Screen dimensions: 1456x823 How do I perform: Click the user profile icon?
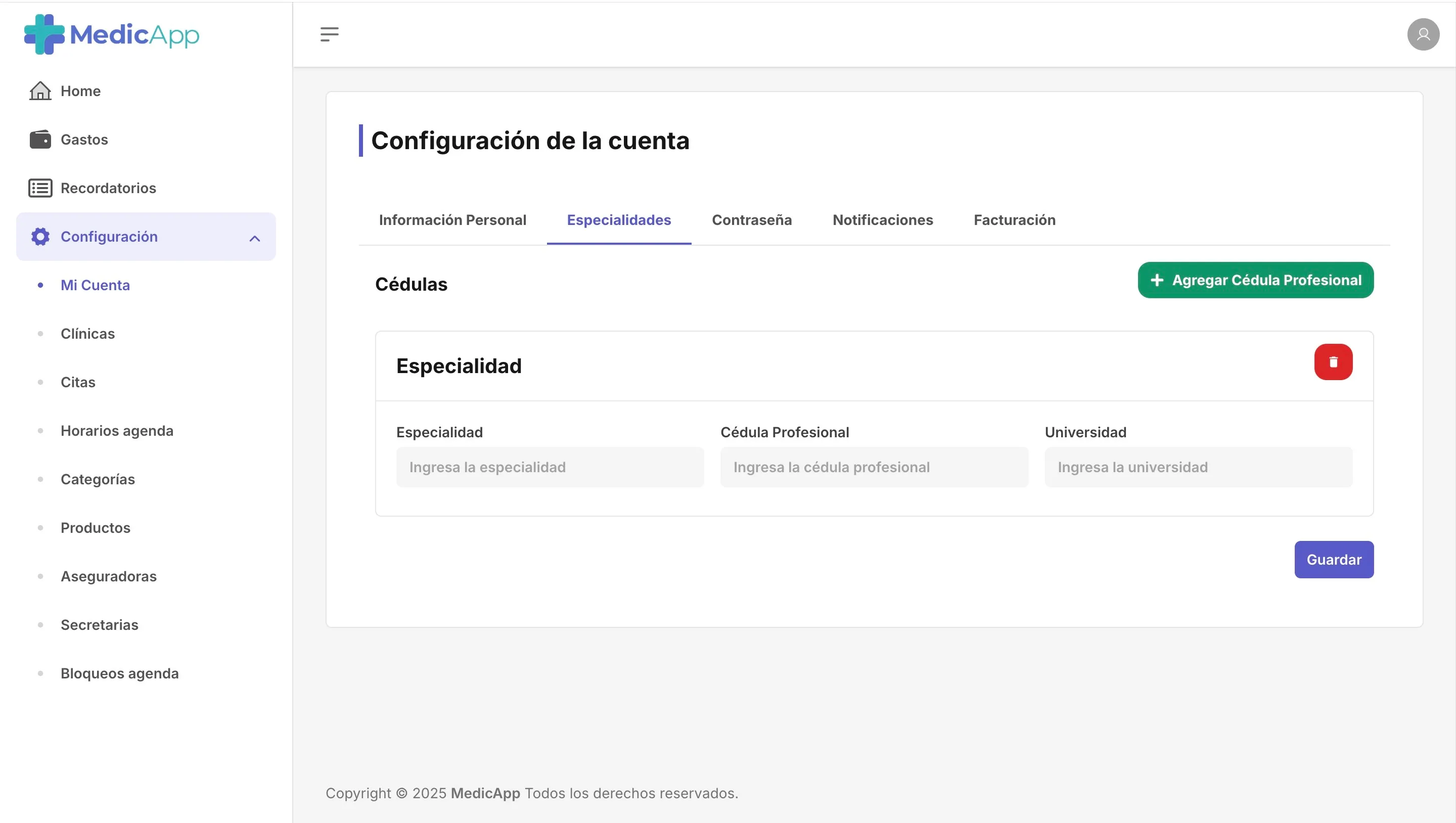1424,34
